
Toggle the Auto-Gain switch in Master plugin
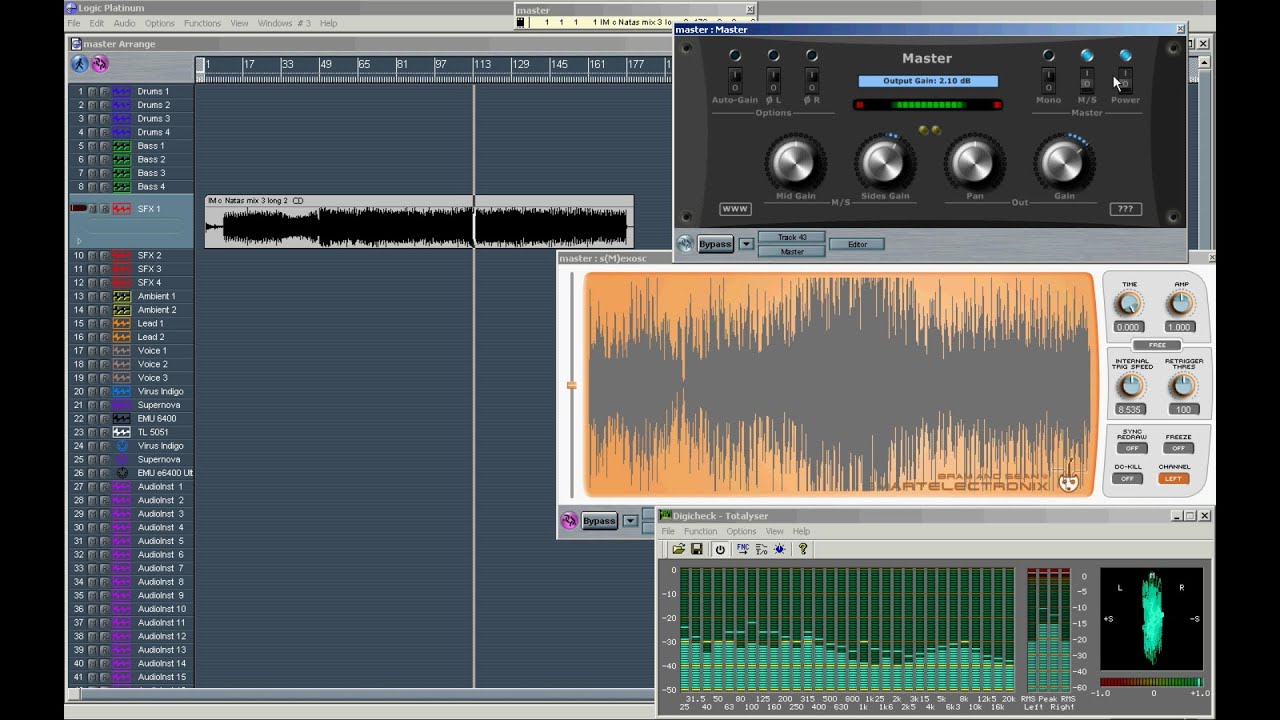point(735,79)
